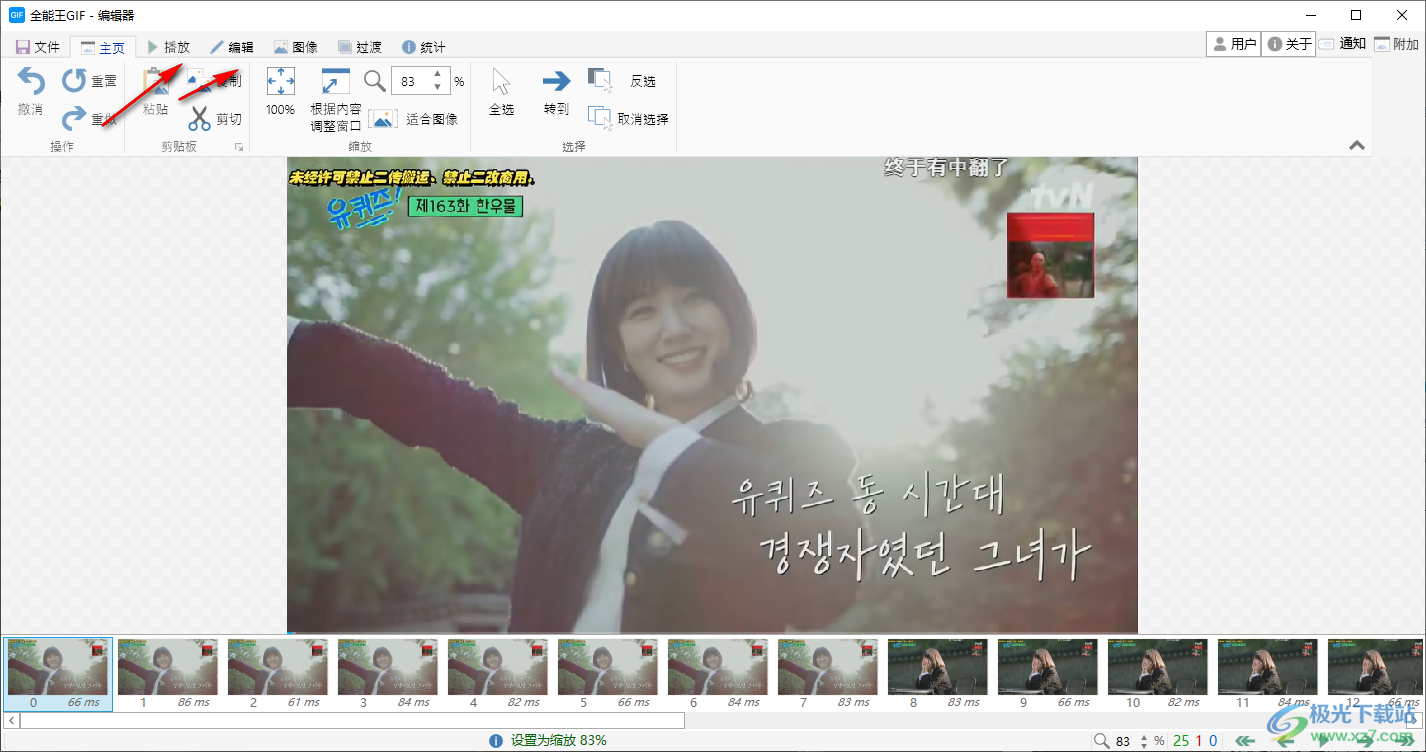Select frame 6 thumbnail
The image size is (1426, 752).
click(717, 674)
